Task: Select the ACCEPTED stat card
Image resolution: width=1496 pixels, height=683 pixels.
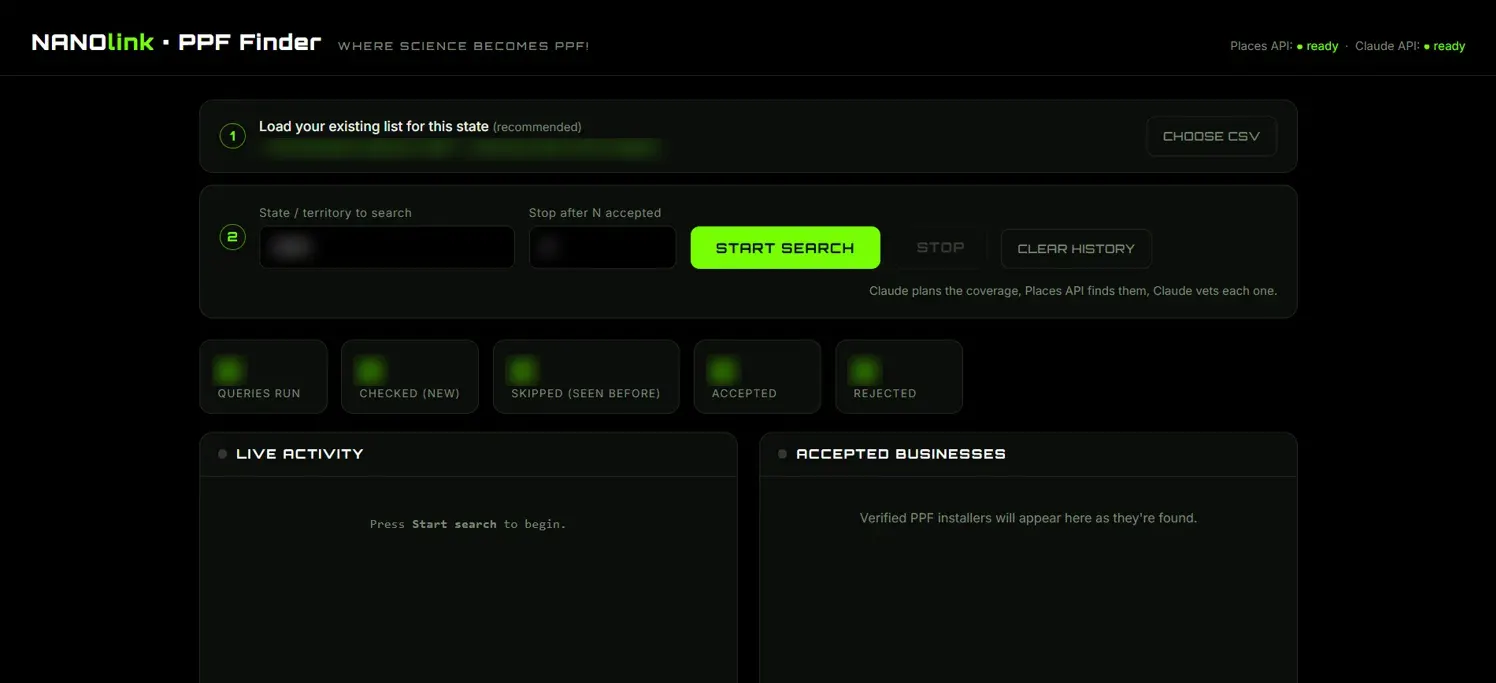Action: 757,377
